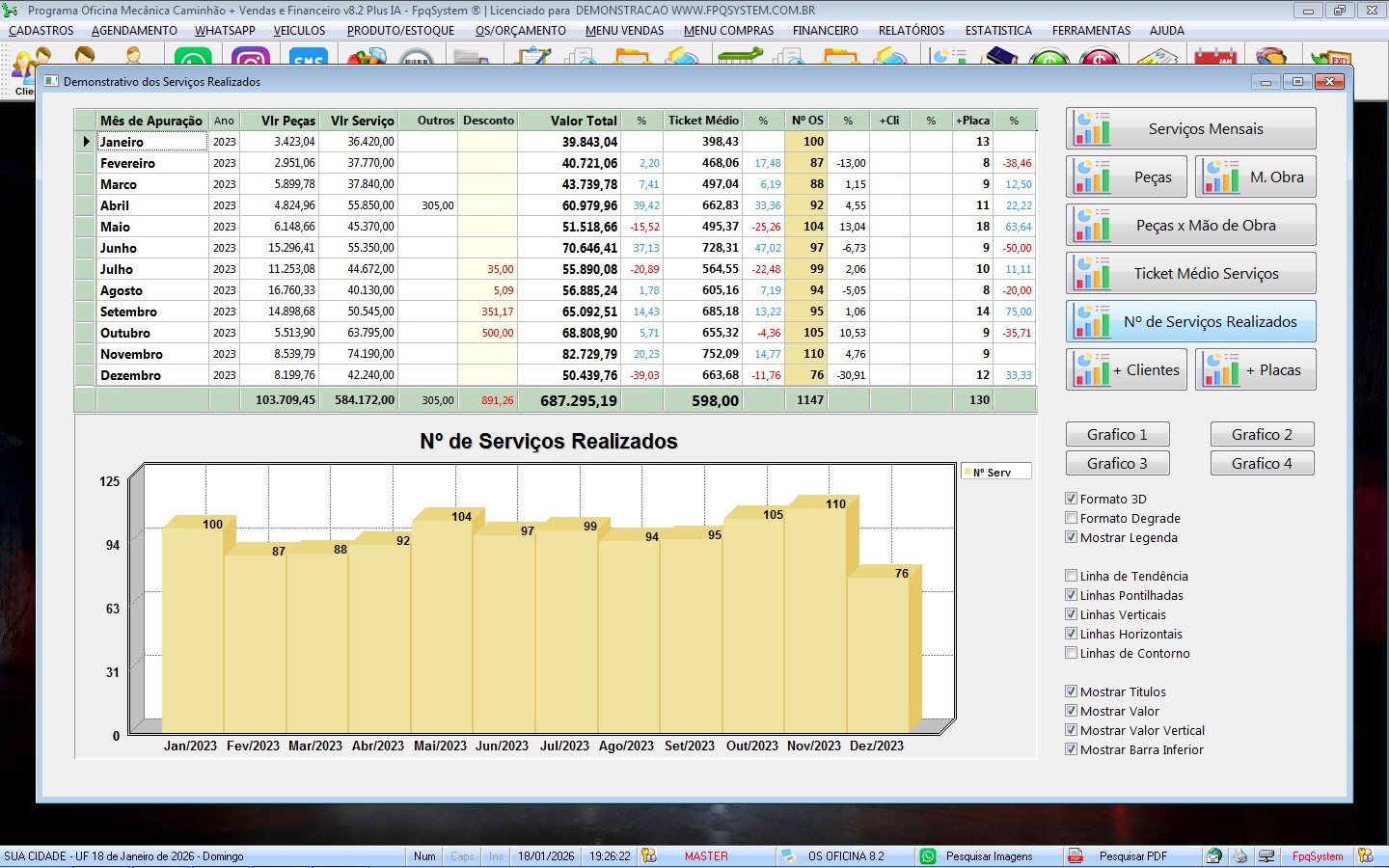Open the RELATÓRIOS menu
This screenshot has height=868, width=1389.
(x=911, y=31)
